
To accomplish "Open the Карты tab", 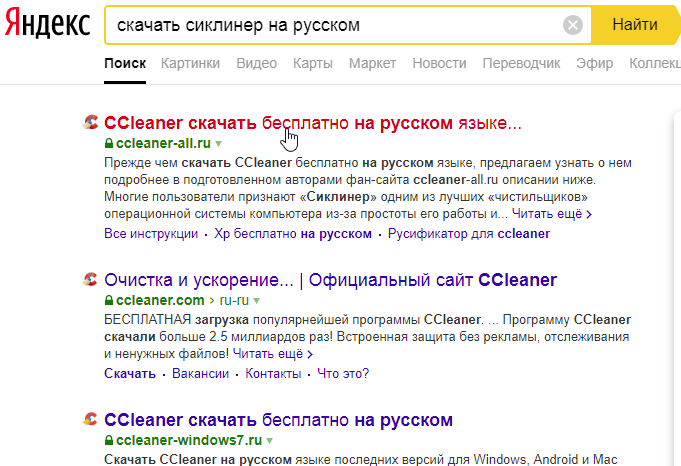I will pos(313,63).
